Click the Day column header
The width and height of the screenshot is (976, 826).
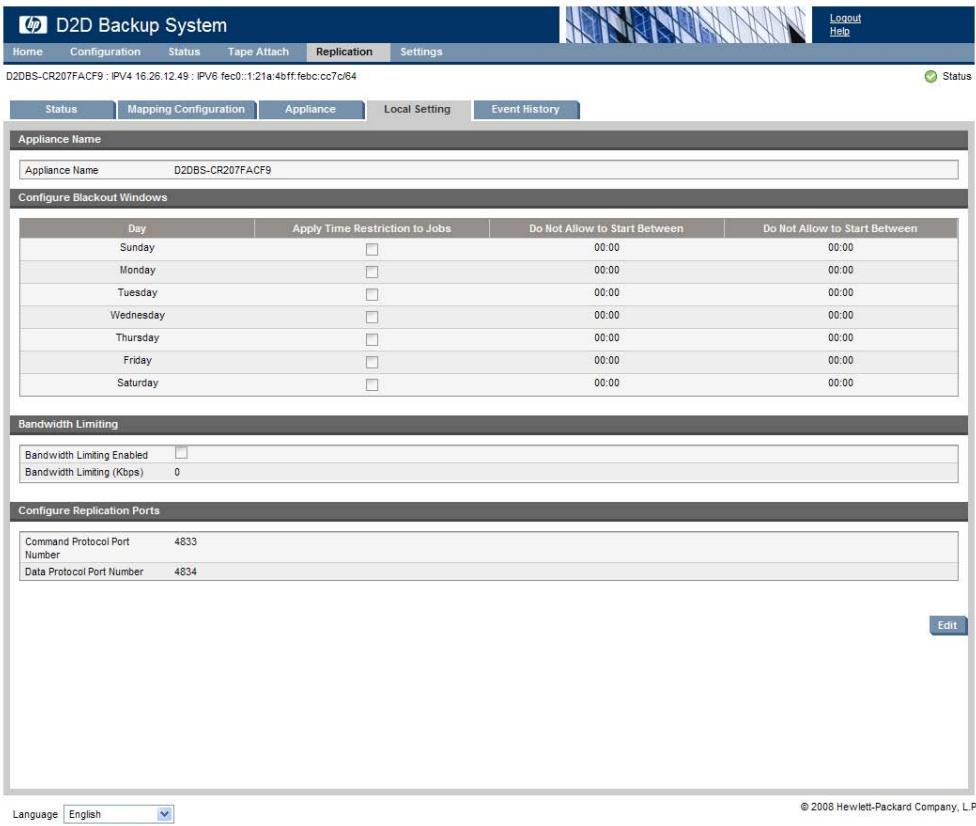coord(137,228)
